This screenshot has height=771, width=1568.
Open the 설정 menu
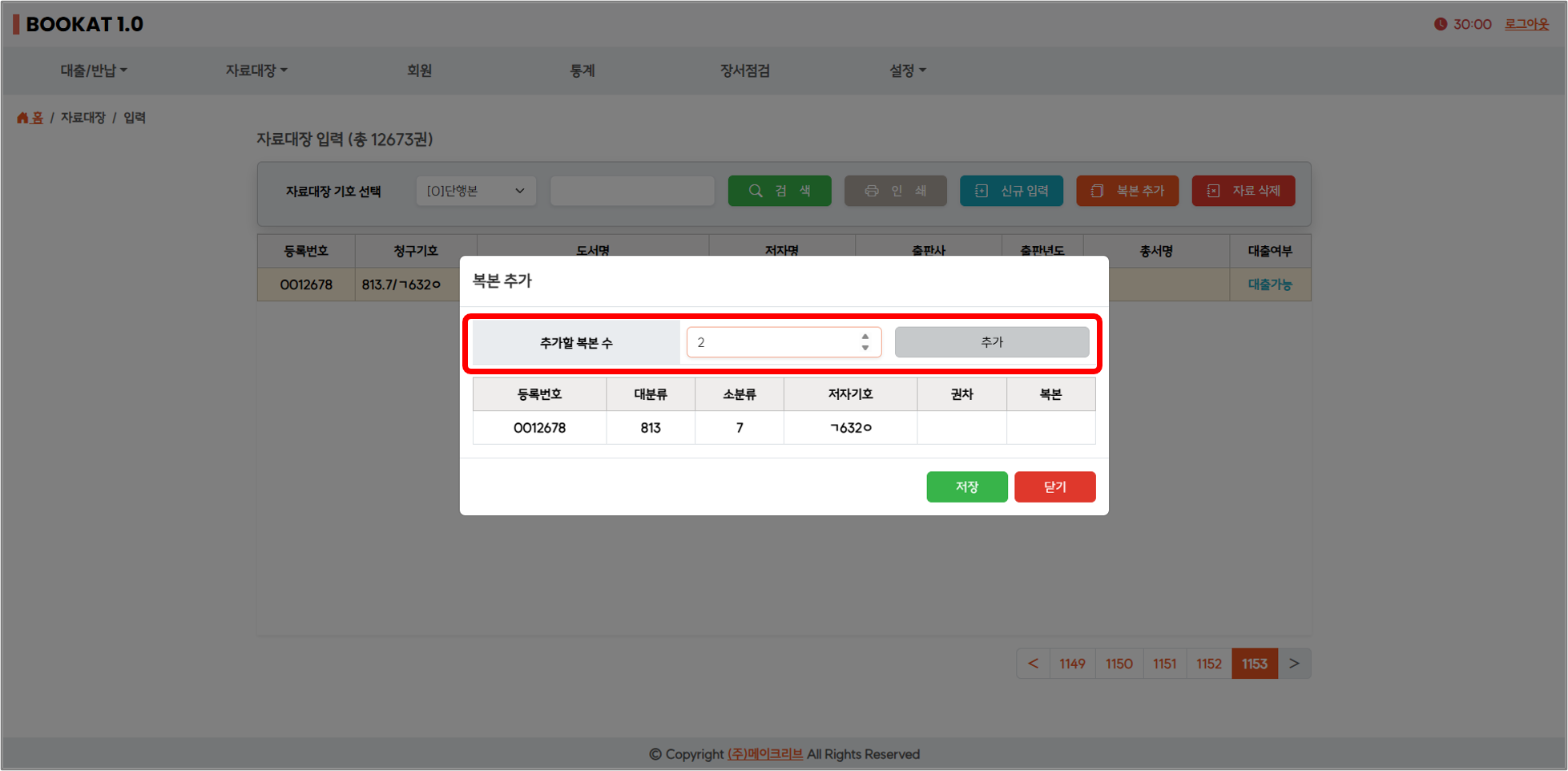click(x=907, y=71)
